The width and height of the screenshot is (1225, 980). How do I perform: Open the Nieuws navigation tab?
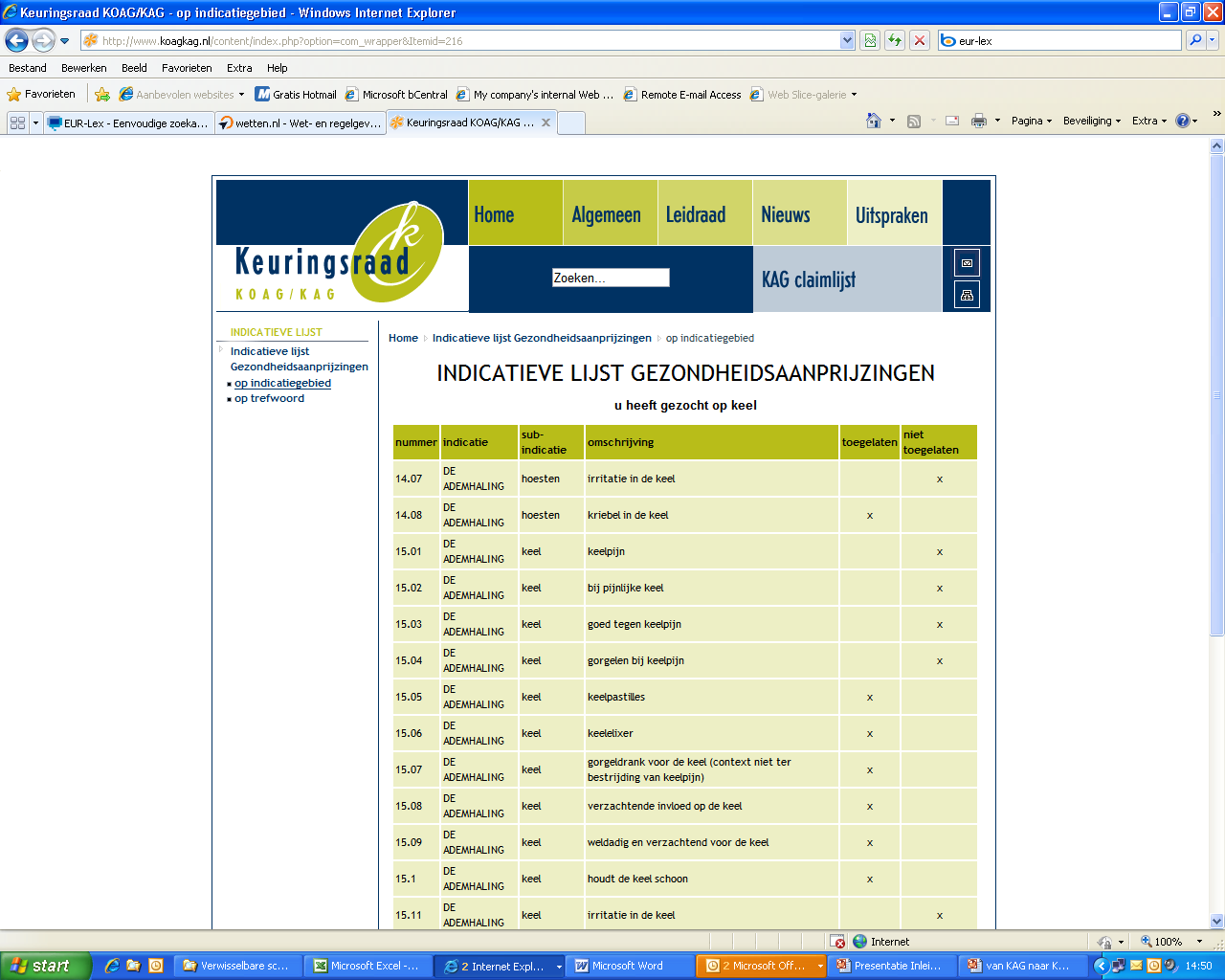[x=799, y=212]
